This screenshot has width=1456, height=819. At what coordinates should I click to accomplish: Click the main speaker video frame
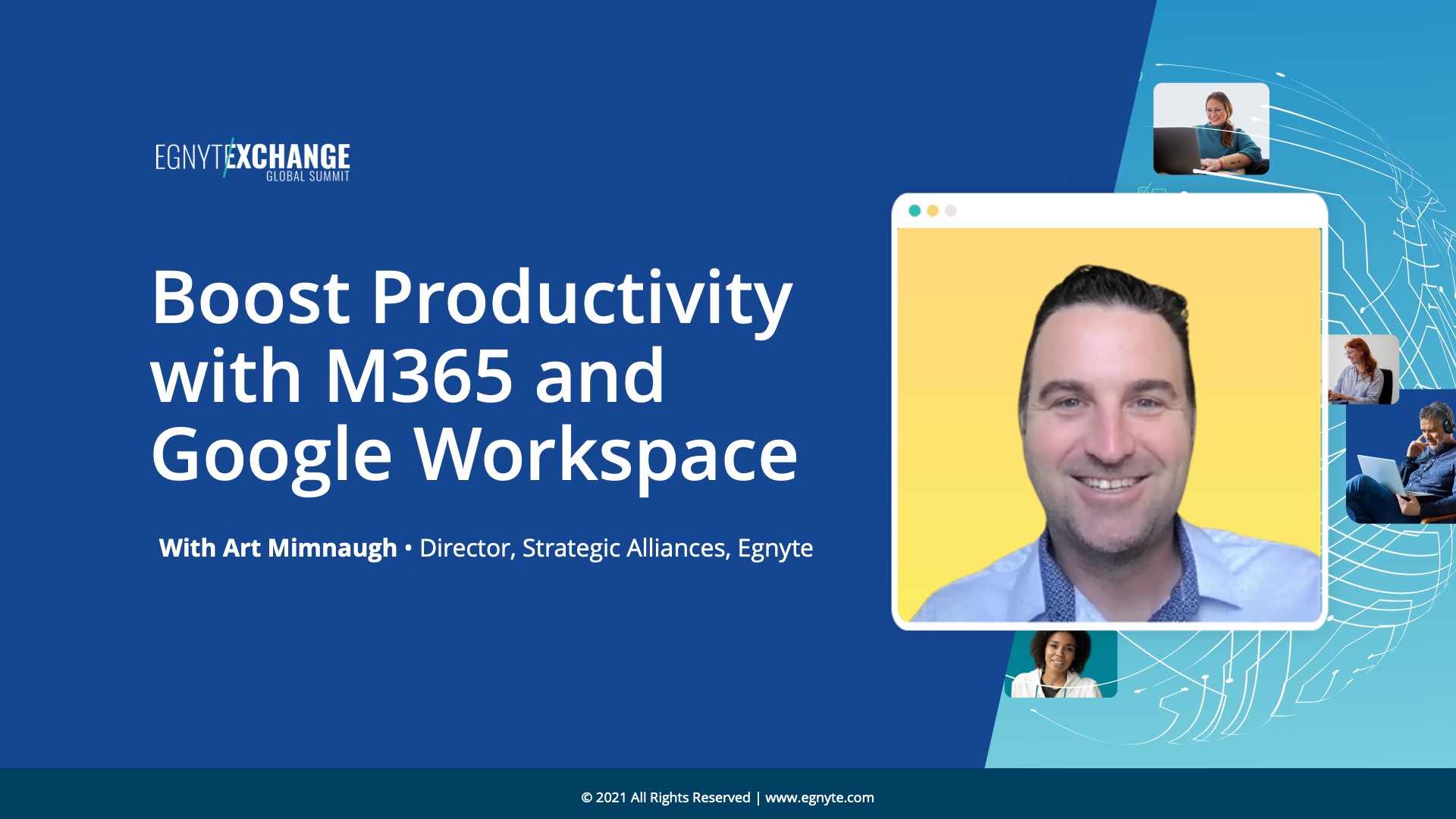tap(1109, 425)
